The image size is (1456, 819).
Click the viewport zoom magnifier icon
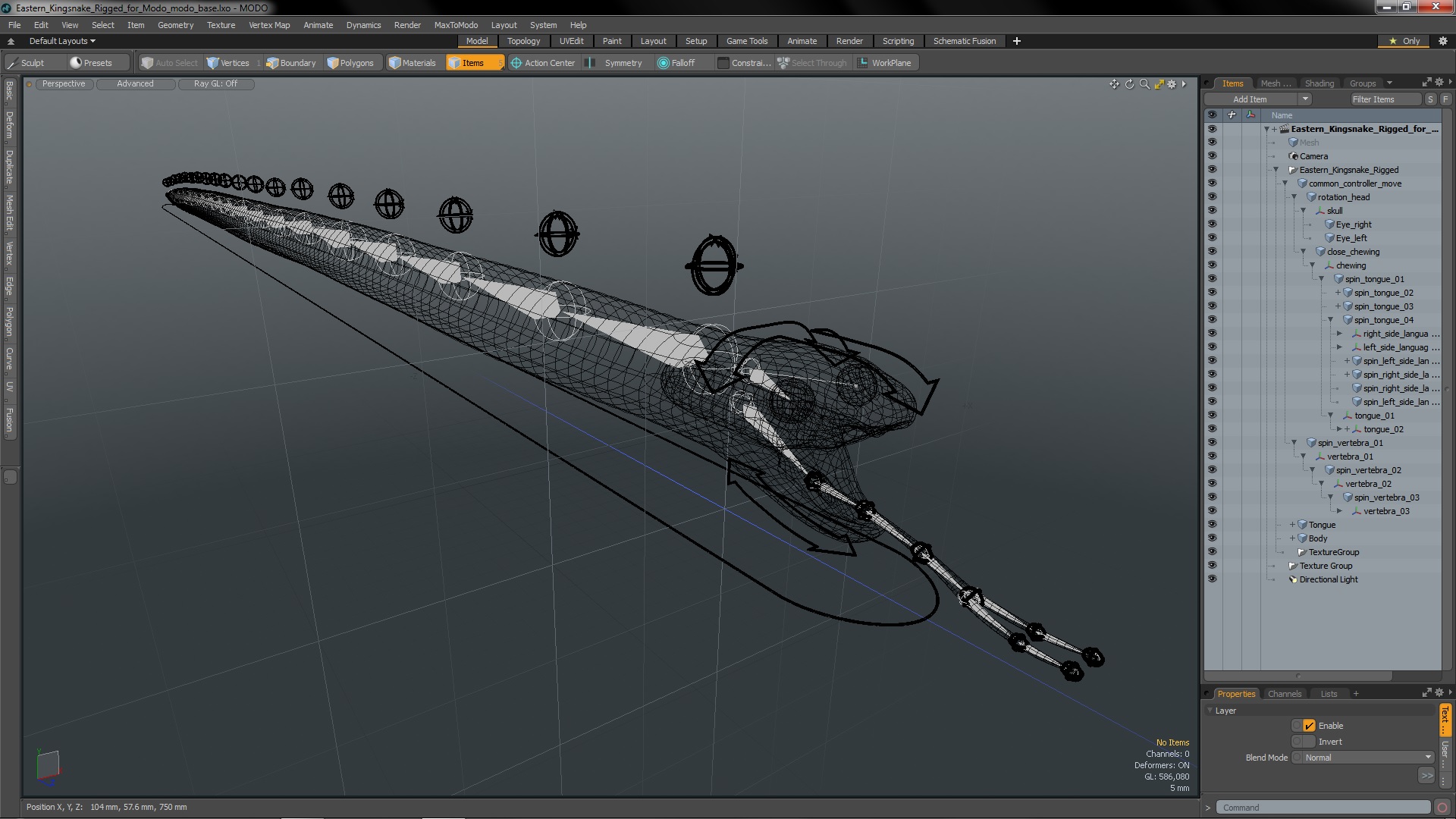[1144, 84]
